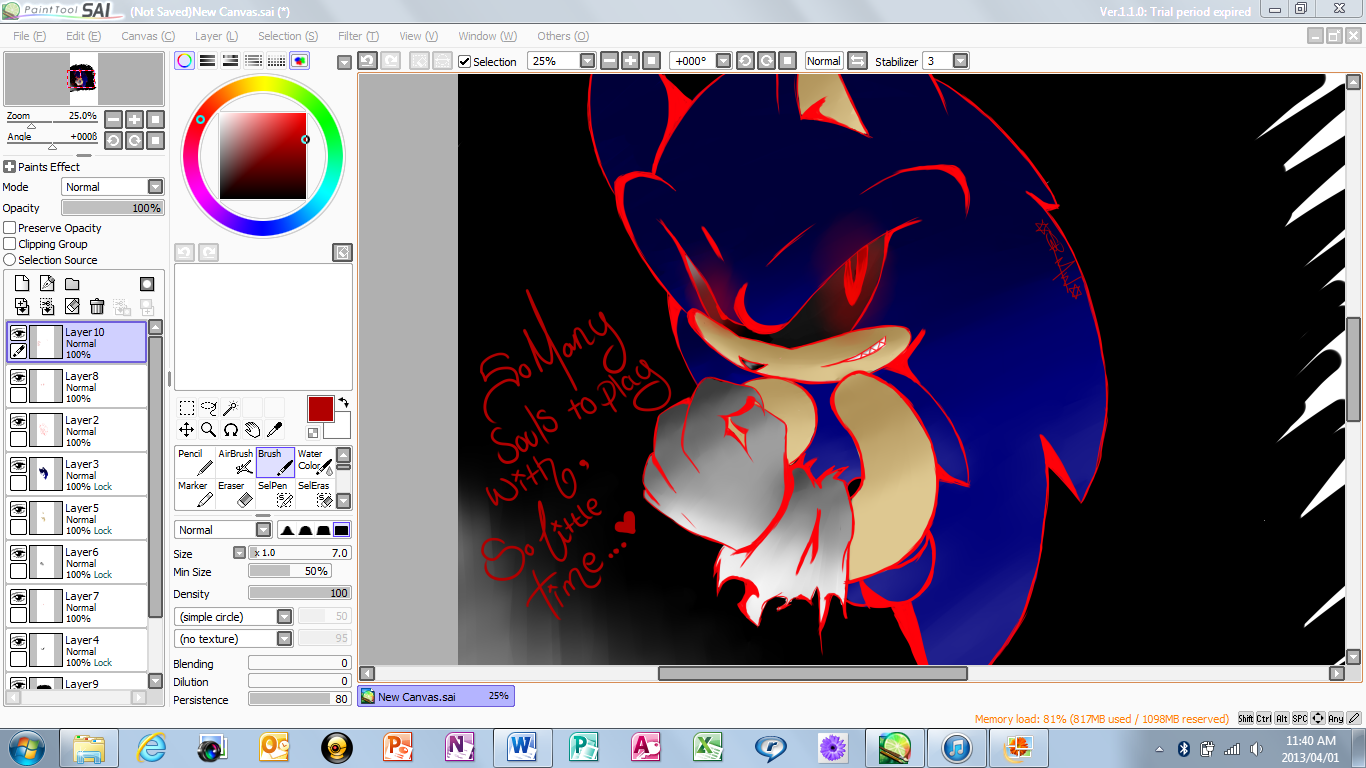The width and height of the screenshot is (1366, 768).
Task: Select the Pencil tool
Action: pos(194,461)
